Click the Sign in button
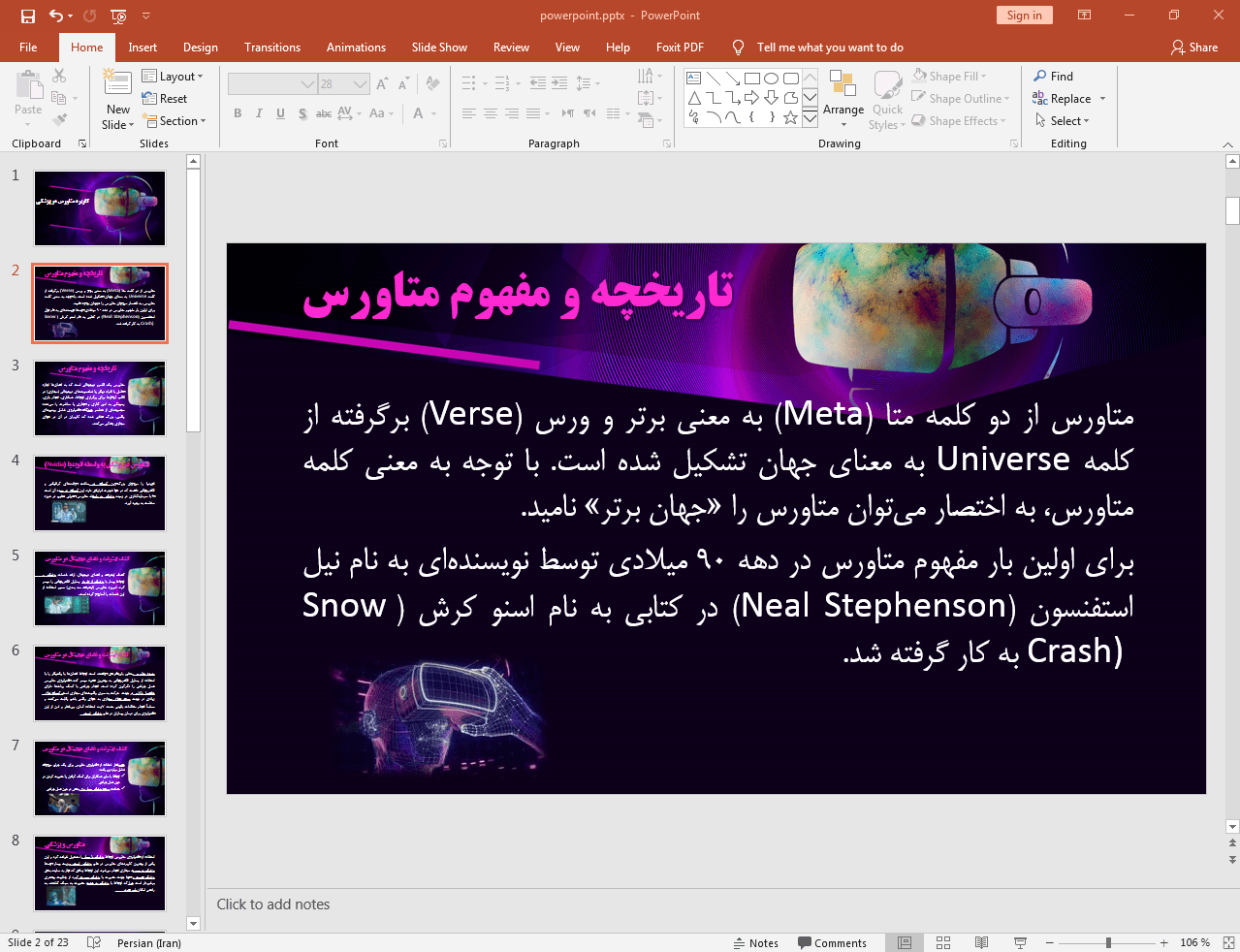Viewport: 1240px width, 952px height. (1024, 16)
